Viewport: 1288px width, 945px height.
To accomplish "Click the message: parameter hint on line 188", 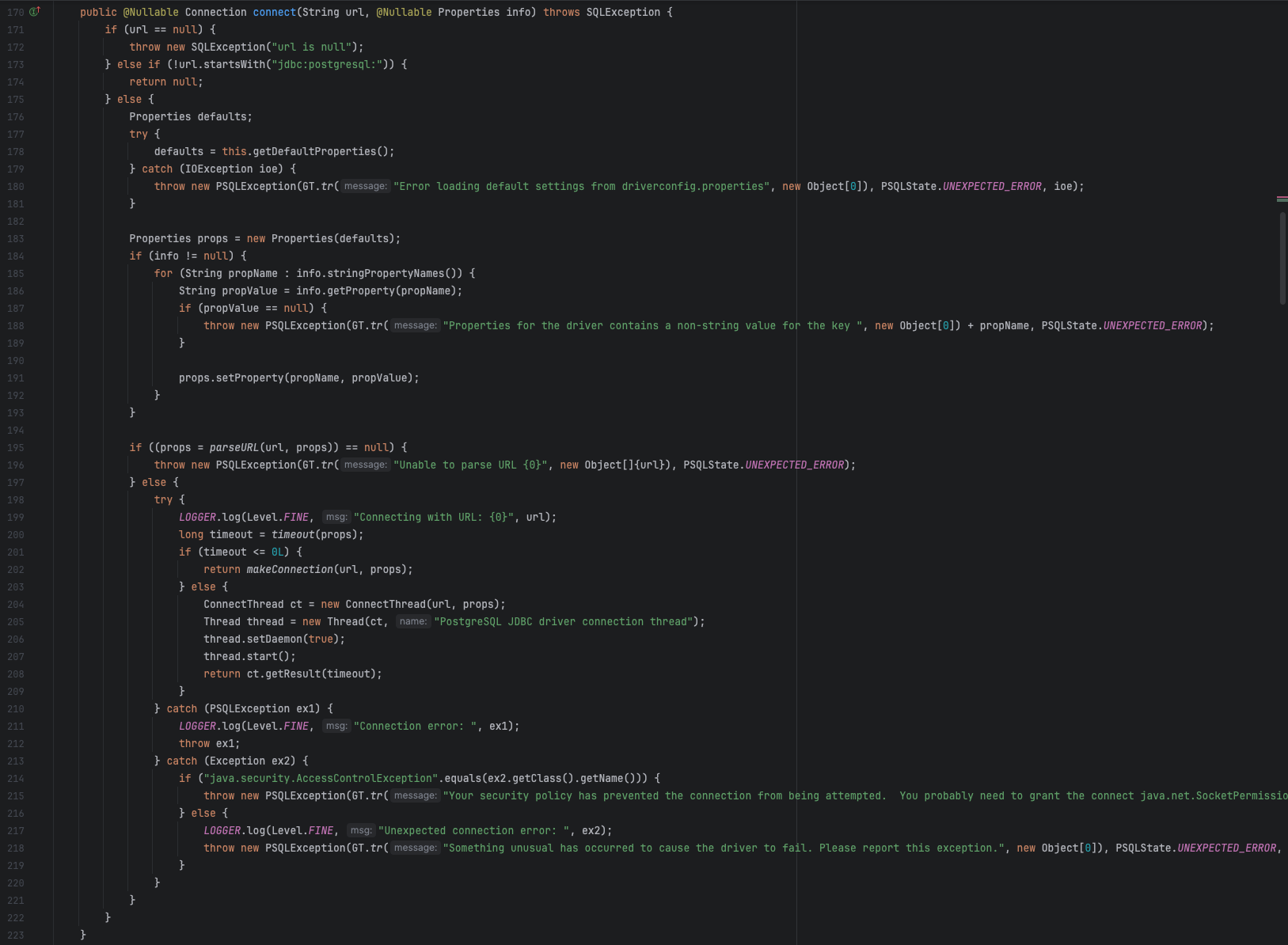I will (417, 325).
